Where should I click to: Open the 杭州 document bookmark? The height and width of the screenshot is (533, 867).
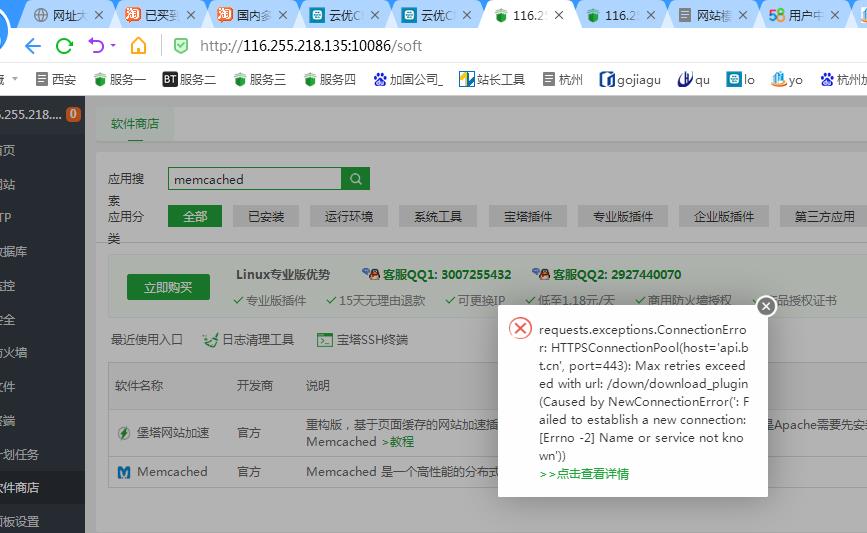(562, 80)
